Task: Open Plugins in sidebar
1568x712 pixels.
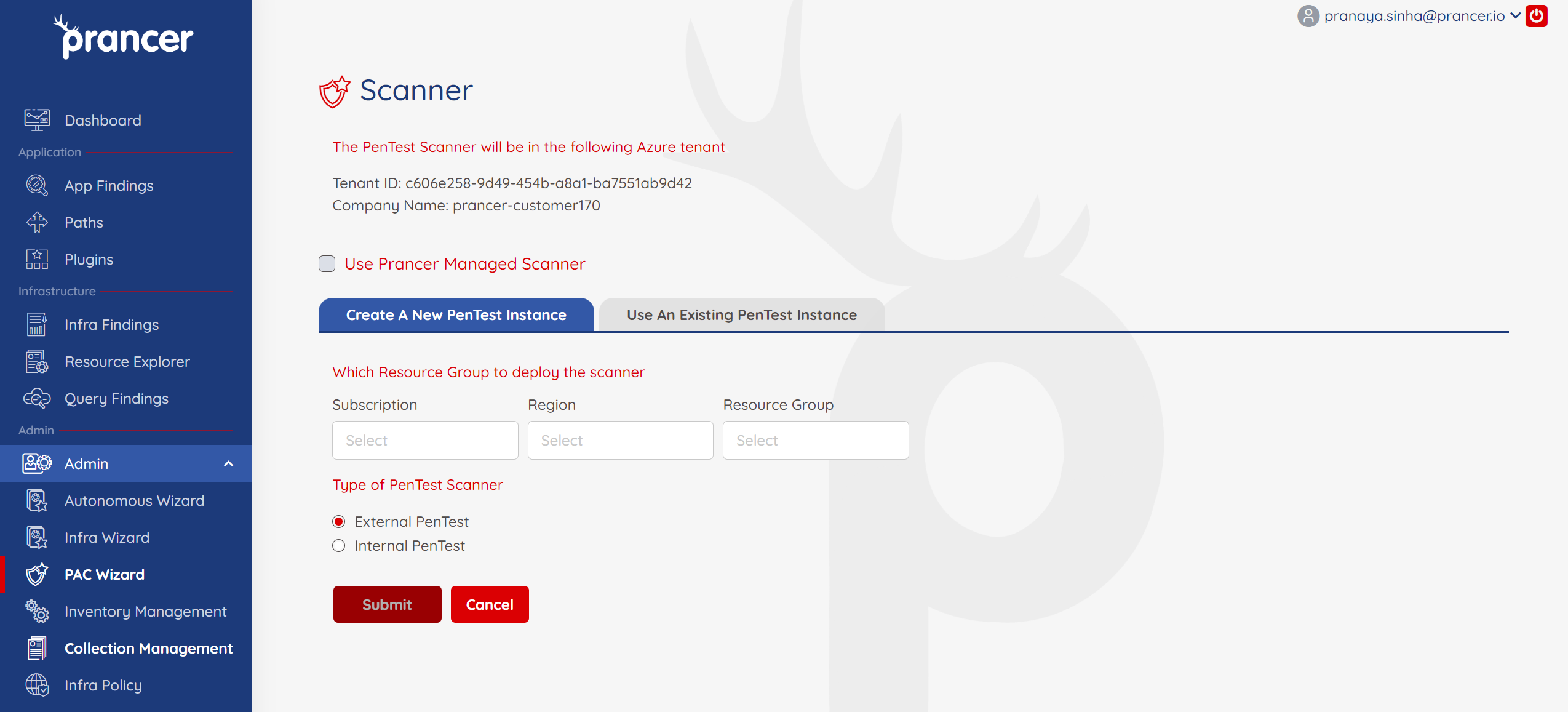Action: coord(126,259)
